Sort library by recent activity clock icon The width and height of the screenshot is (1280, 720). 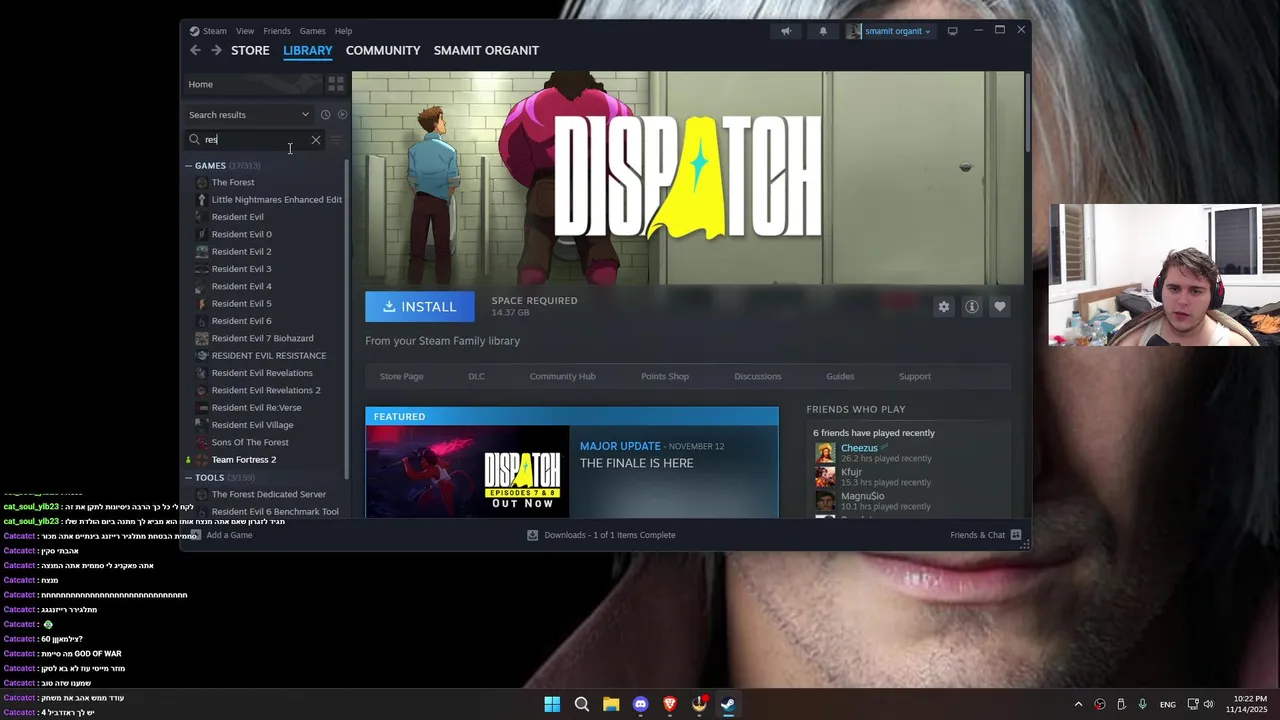coord(325,115)
